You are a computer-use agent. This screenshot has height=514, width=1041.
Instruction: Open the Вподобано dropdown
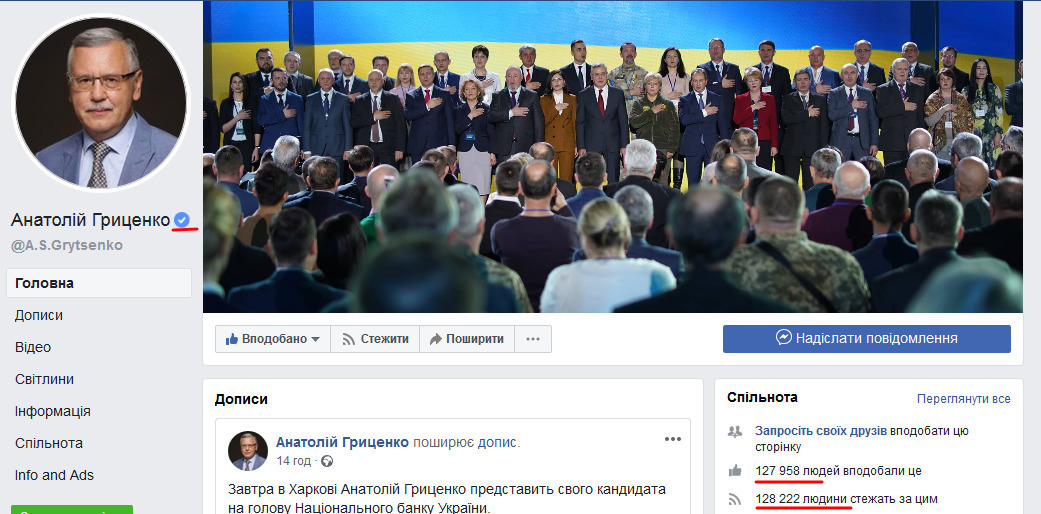(273, 339)
